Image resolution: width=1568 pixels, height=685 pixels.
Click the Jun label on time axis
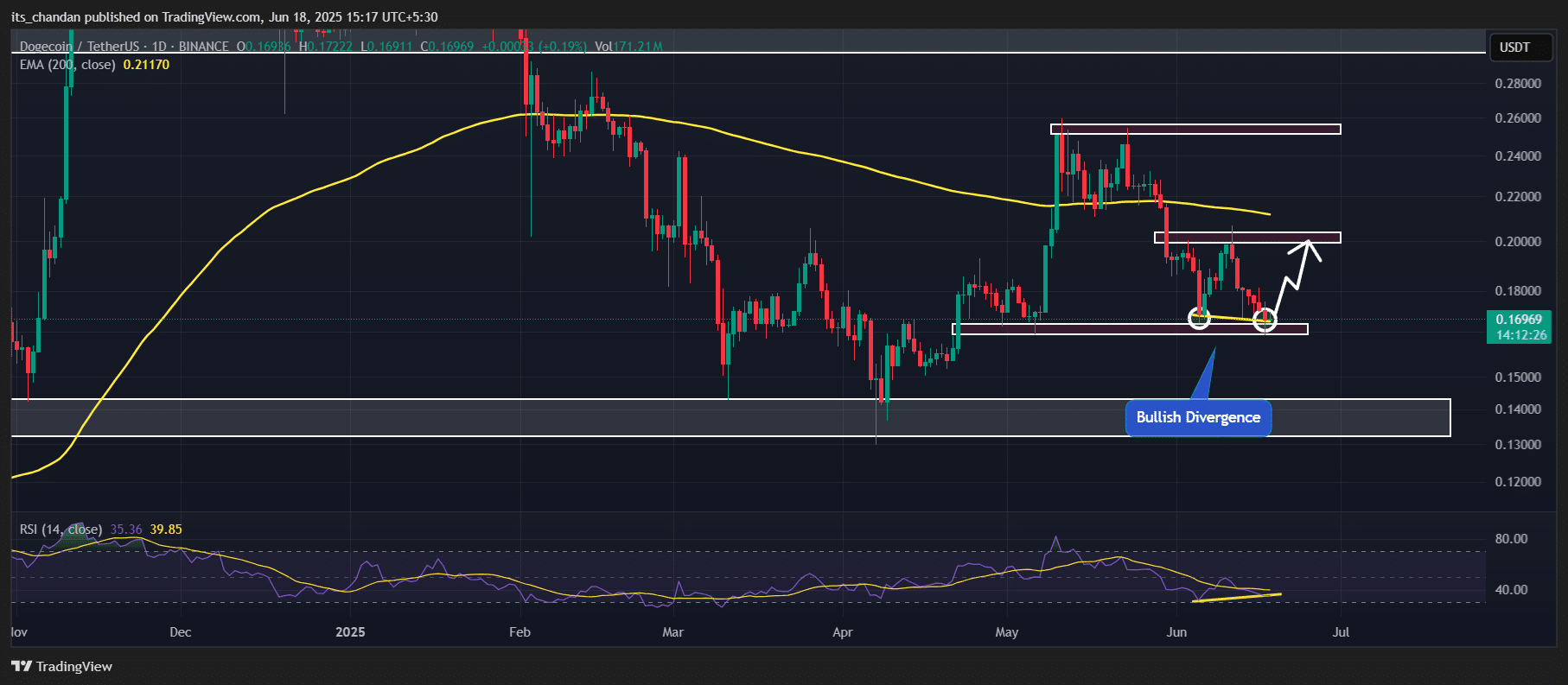pos(1176,632)
